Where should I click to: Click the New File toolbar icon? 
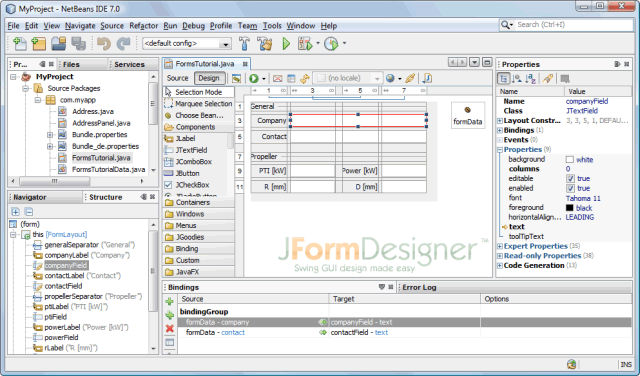click(x=19, y=43)
